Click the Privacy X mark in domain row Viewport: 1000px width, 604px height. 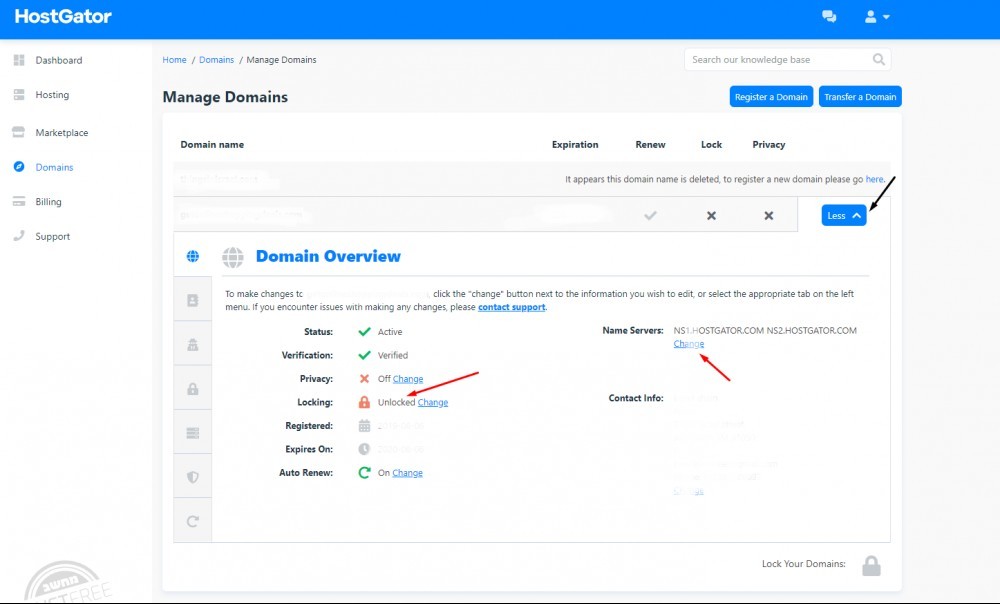pos(768,216)
